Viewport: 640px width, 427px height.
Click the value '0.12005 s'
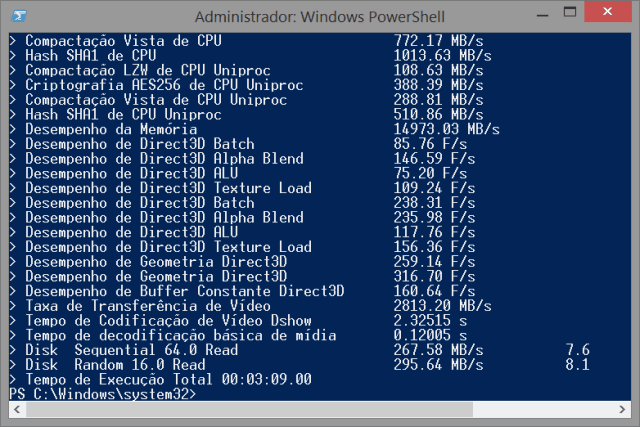[x=430, y=335]
